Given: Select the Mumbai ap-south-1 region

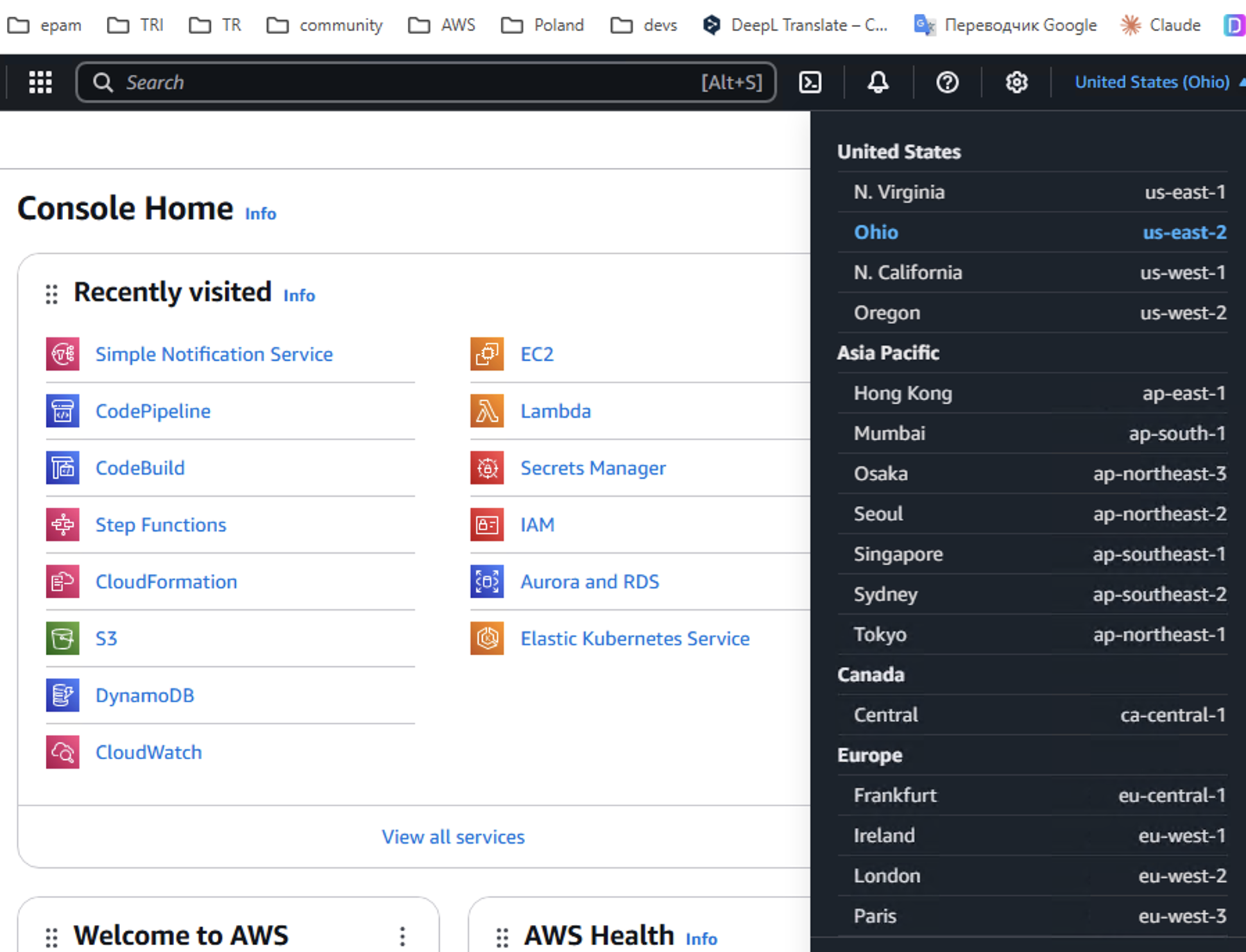Looking at the screenshot, I should 1032,434.
